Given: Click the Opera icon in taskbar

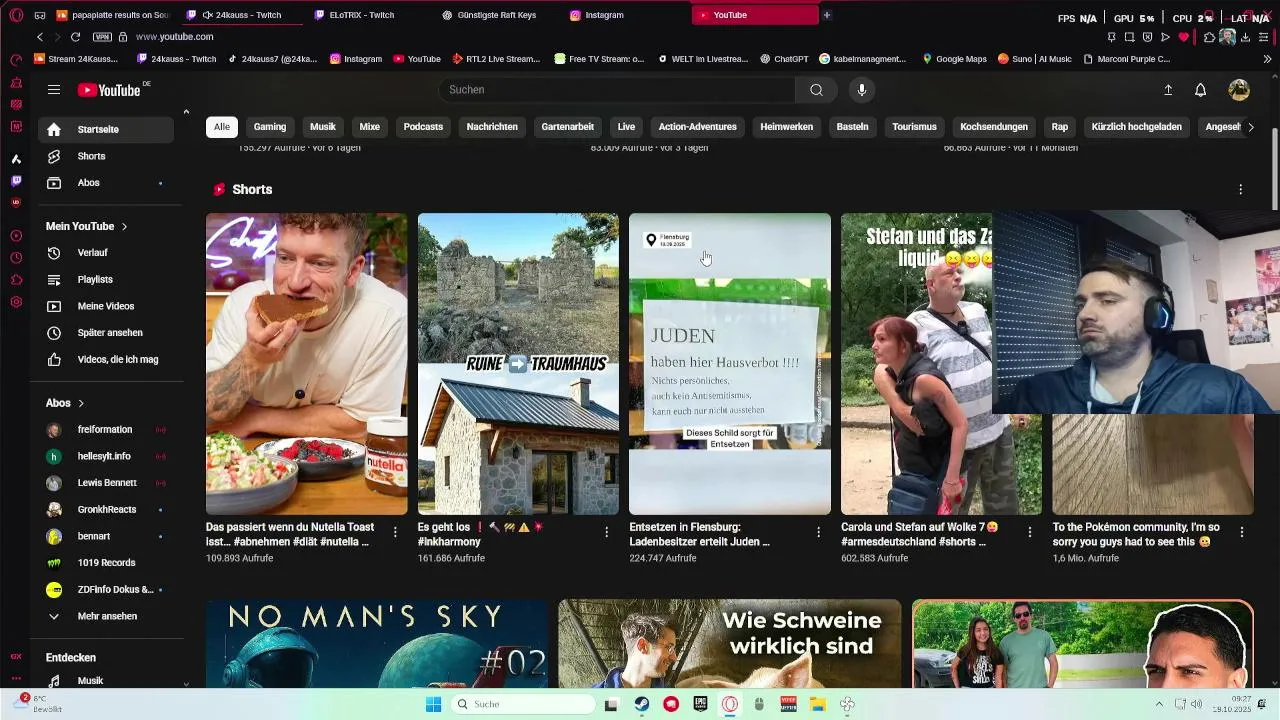Looking at the screenshot, I should 730,704.
